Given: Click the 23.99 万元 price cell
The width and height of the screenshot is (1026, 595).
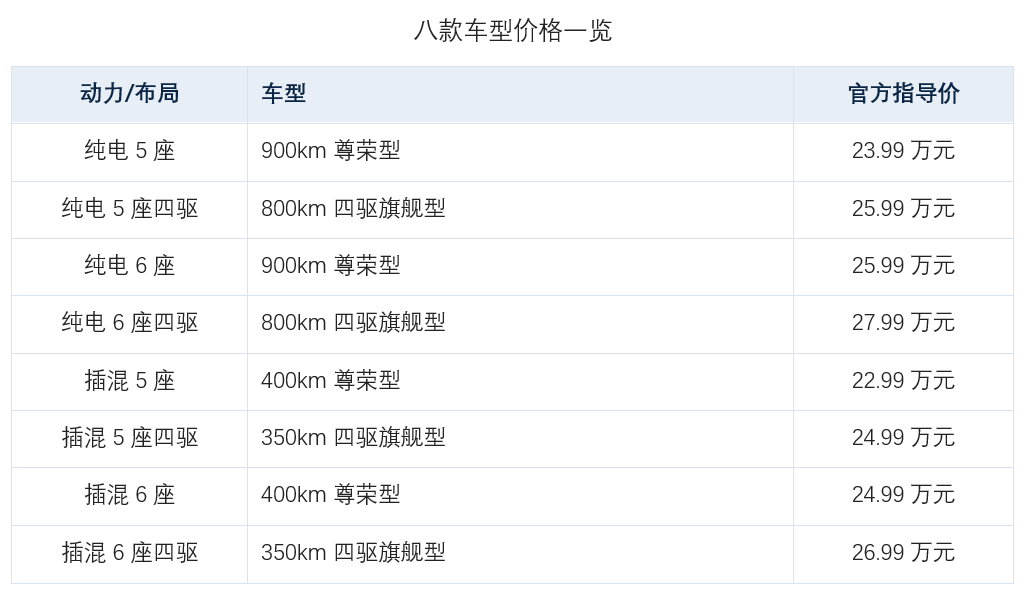Looking at the screenshot, I should click(903, 151).
